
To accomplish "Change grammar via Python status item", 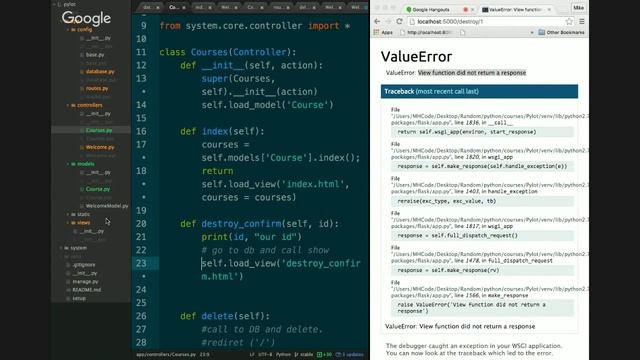I will pos(283,354).
